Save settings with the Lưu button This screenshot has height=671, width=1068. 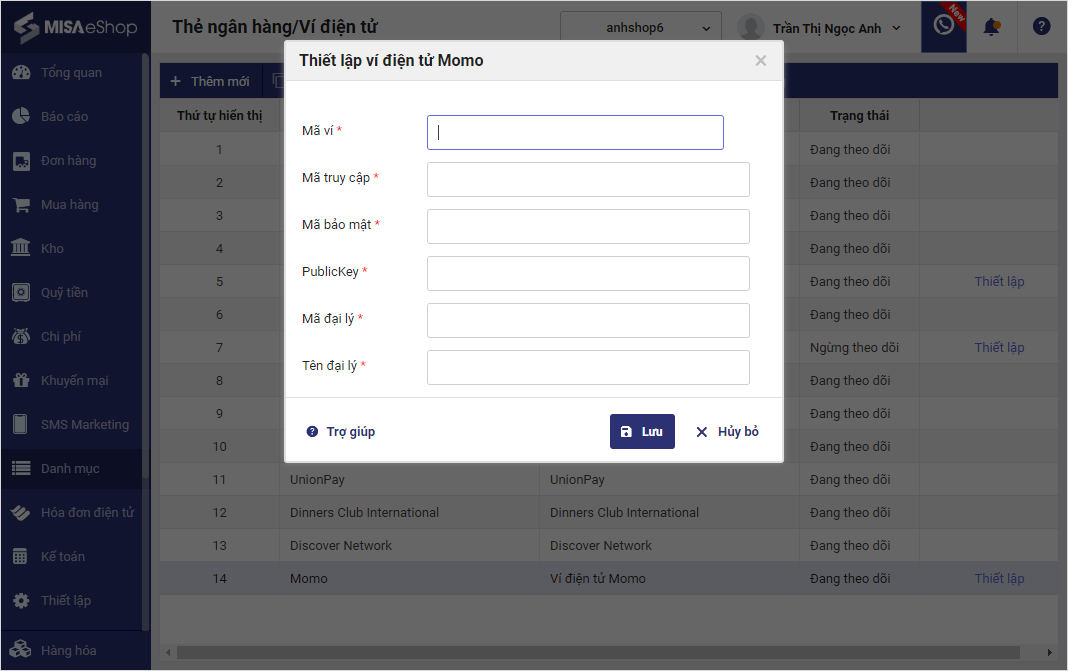coord(642,431)
